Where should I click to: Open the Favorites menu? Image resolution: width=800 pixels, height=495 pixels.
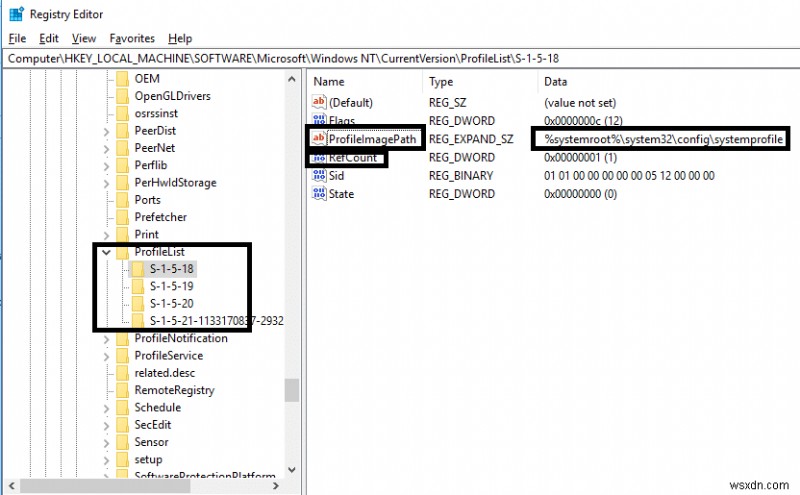pos(132,38)
